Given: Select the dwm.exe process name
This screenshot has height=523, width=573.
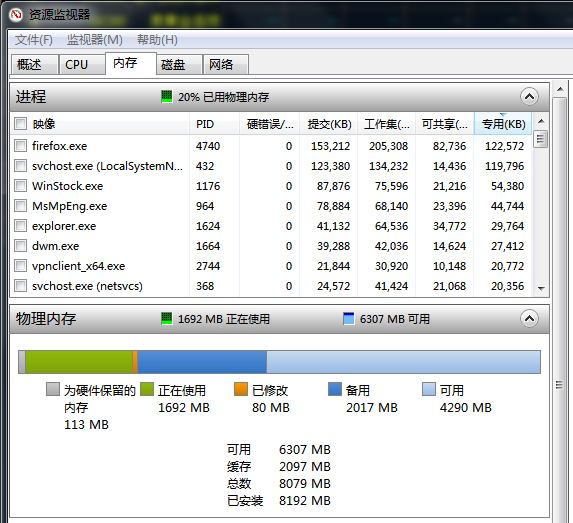Looking at the screenshot, I should [56, 246].
